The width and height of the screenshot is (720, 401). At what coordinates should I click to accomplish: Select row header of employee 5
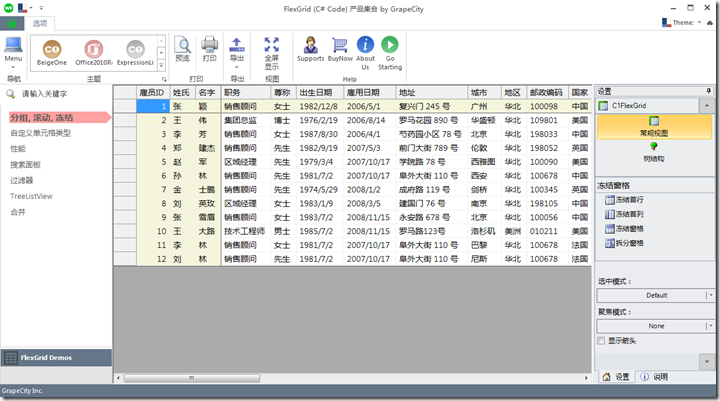tap(125, 162)
